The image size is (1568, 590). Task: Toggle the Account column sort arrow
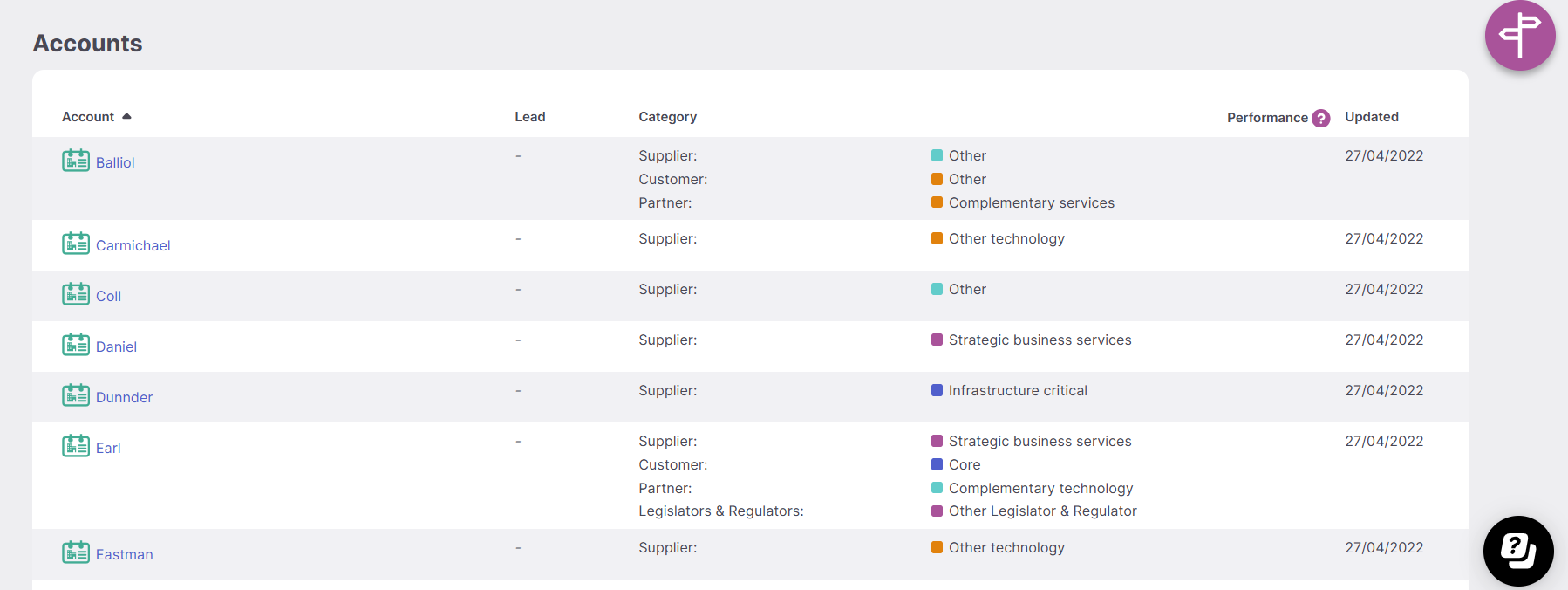point(126,116)
